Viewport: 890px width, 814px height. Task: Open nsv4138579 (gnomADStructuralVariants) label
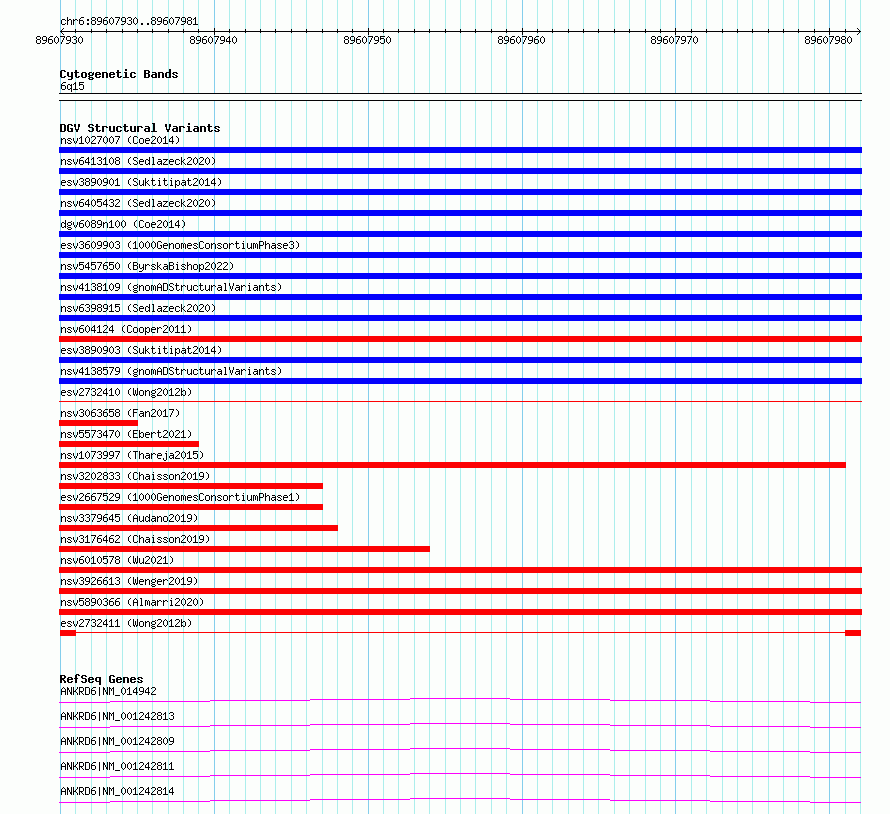[x=171, y=371]
